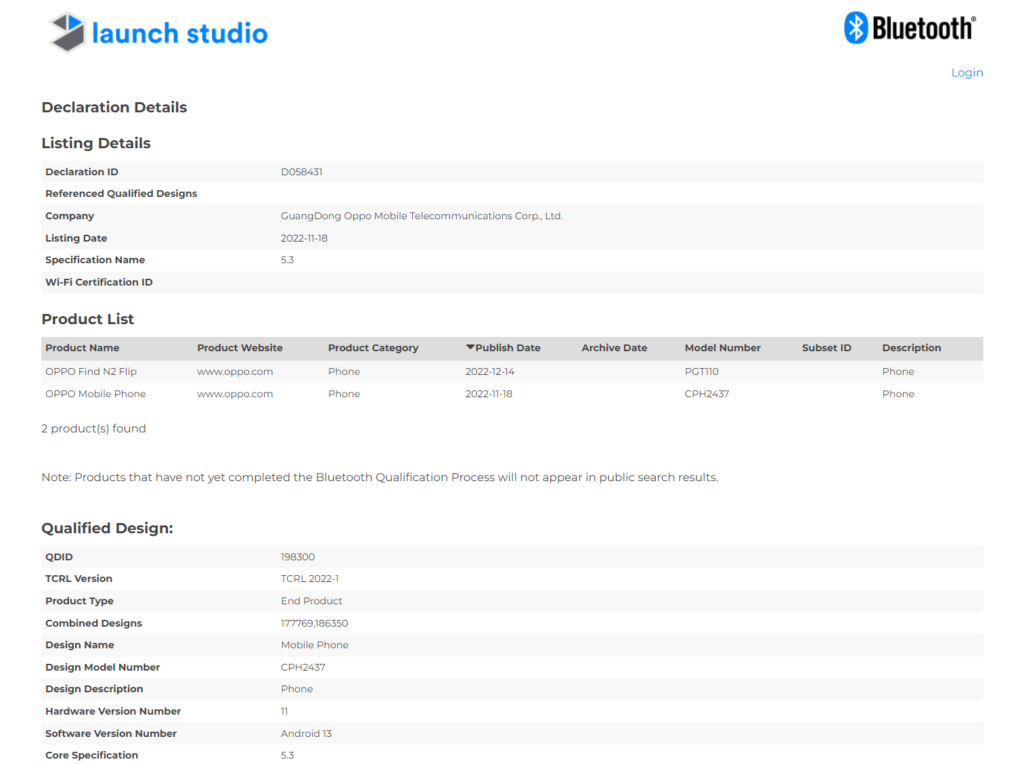The height and width of the screenshot is (764, 1024).
Task: Select Declaration ID value D058431
Action: click(301, 172)
